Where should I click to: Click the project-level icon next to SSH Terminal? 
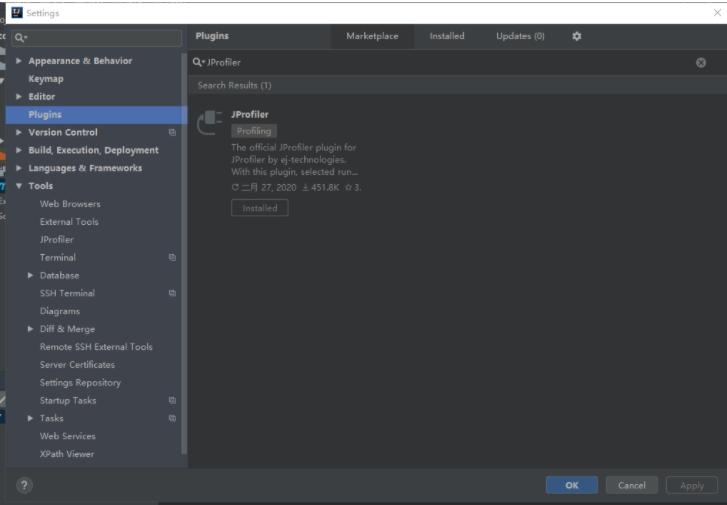click(172, 293)
